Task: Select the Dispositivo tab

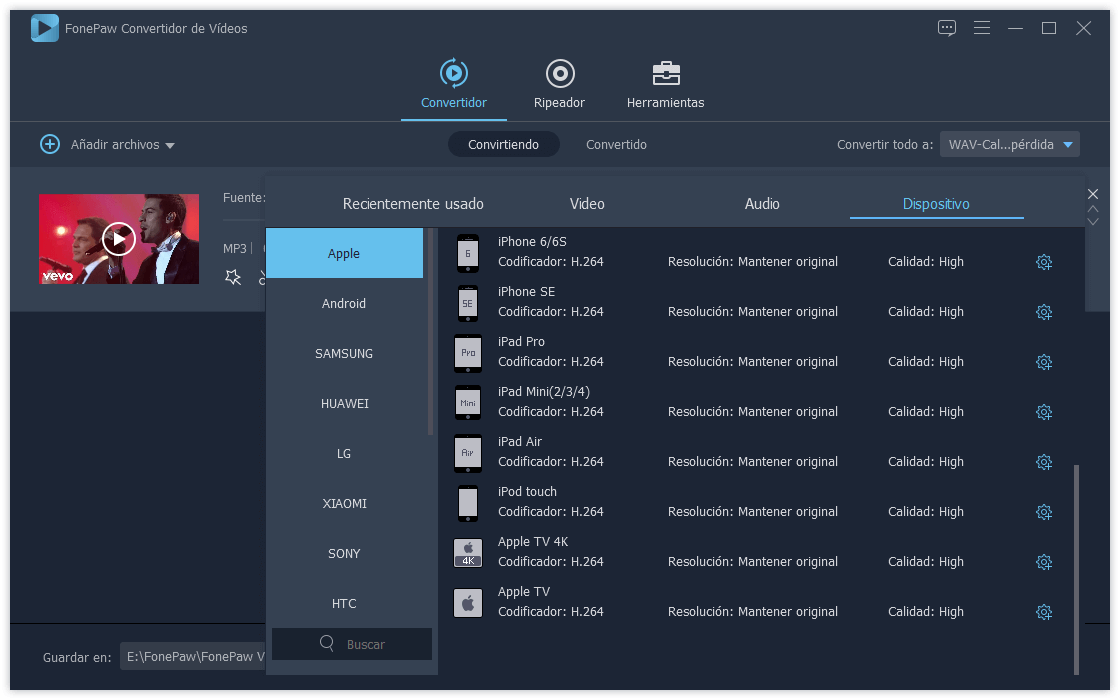Action: 936,204
